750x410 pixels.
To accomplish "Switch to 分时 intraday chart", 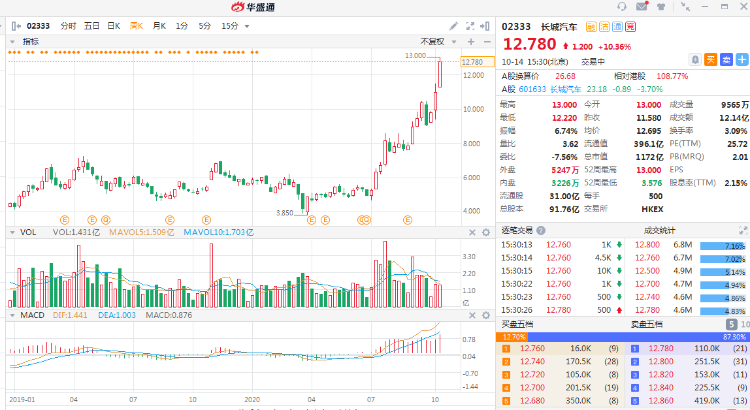I will [x=68, y=26].
